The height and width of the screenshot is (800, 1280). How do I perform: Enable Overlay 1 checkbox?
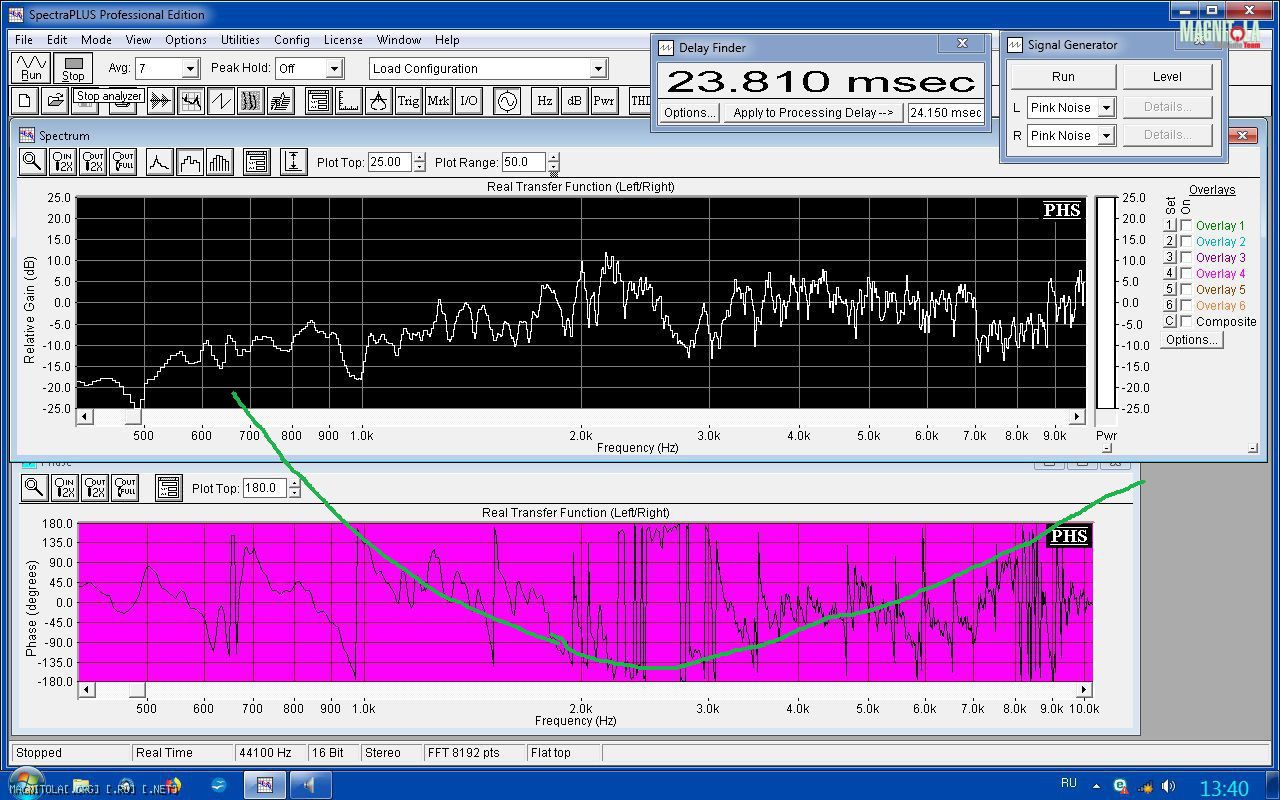(x=1186, y=226)
